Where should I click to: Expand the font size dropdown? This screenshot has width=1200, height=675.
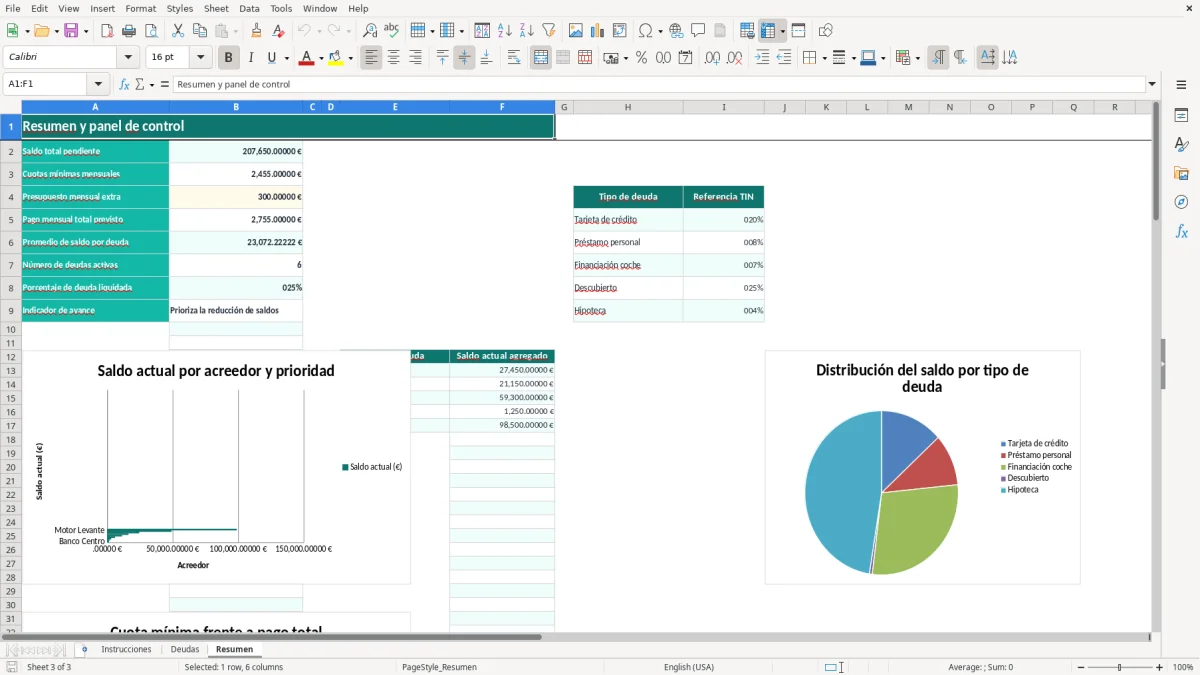click(x=201, y=58)
